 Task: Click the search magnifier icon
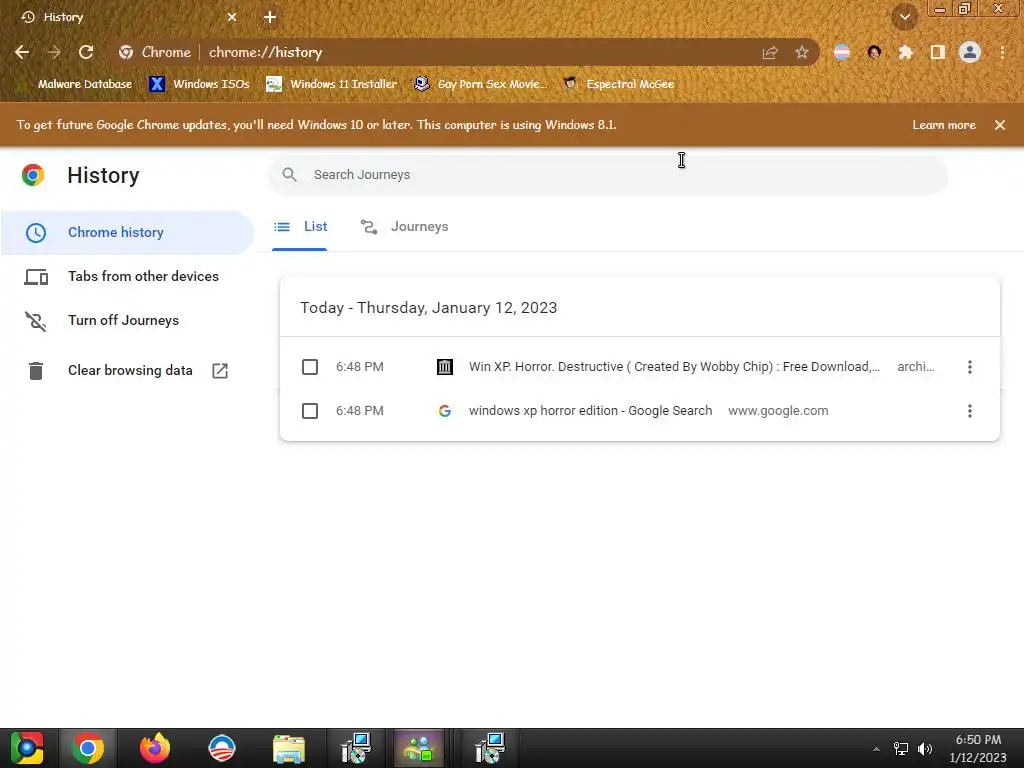pos(289,174)
